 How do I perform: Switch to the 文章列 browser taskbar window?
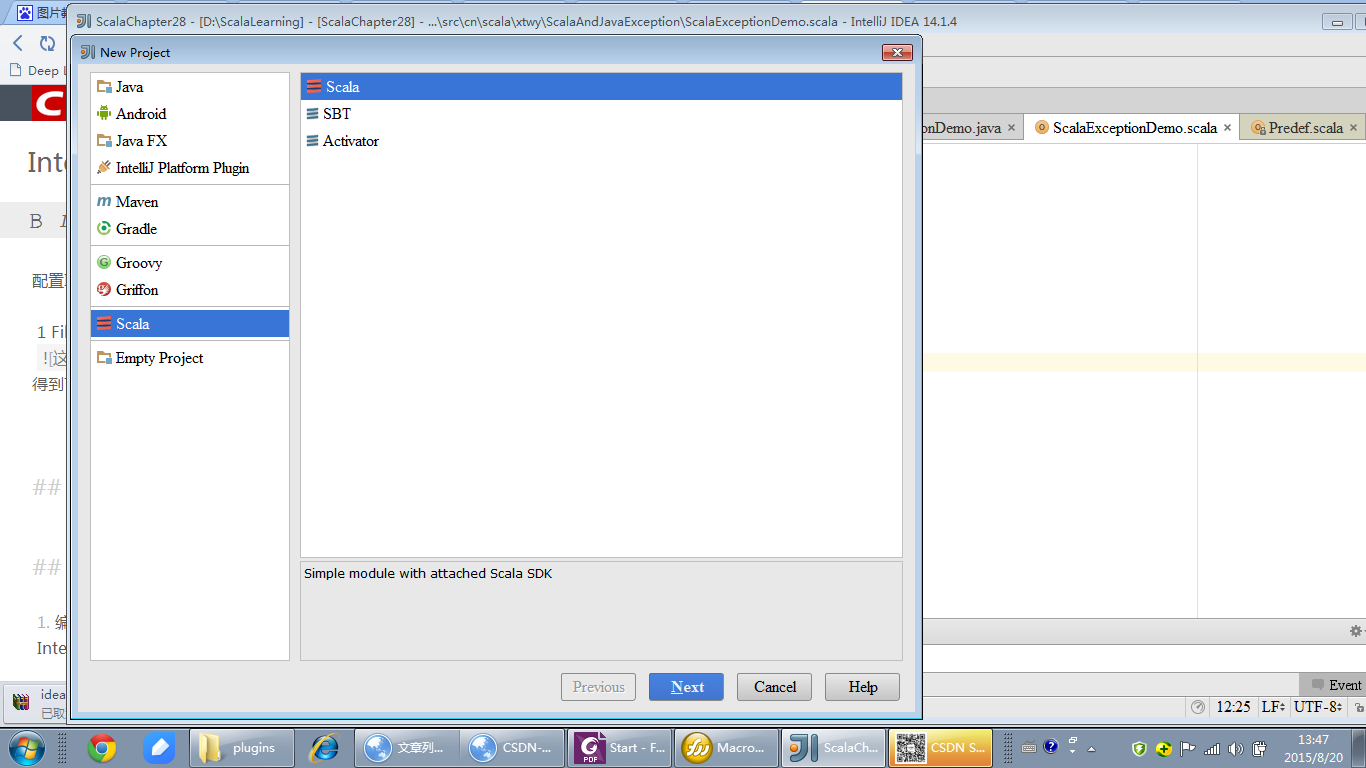[407, 747]
